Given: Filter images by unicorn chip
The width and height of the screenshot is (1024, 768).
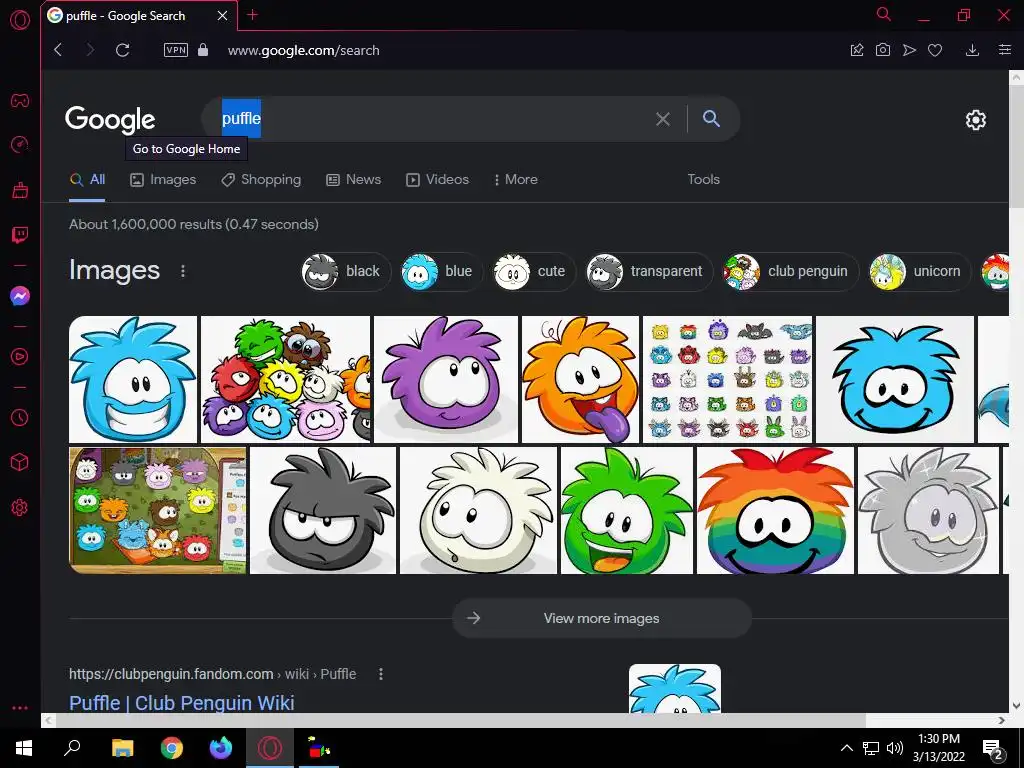Looking at the screenshot, I should 920,272.
